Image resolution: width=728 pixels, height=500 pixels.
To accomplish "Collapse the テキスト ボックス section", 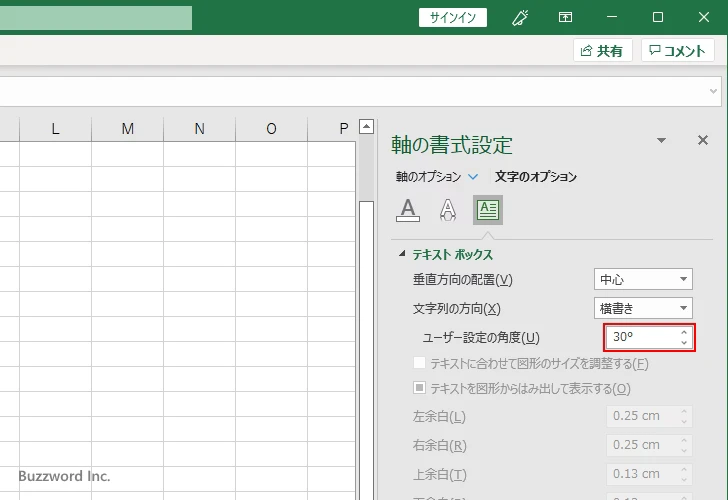I will tap(402, 254).
